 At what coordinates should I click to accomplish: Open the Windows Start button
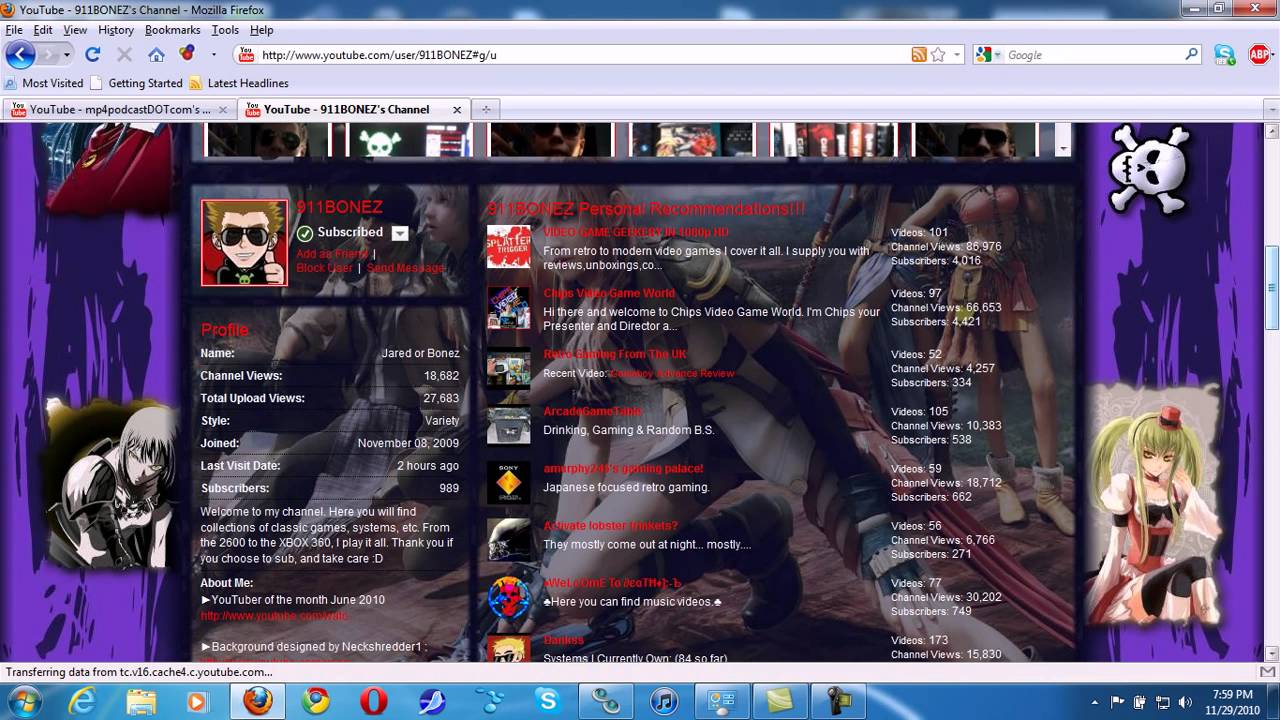23,701
